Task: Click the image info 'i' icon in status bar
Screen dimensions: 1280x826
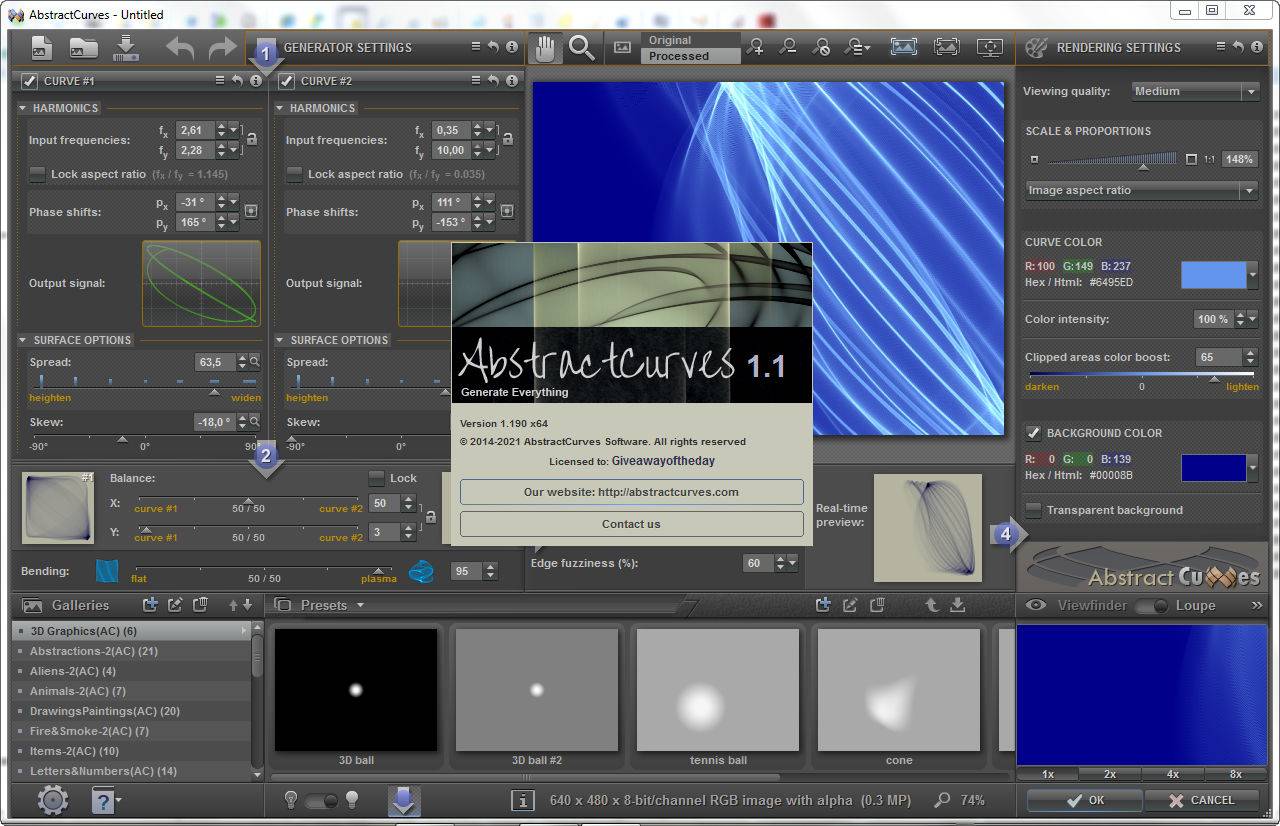Action: [522, 800]
